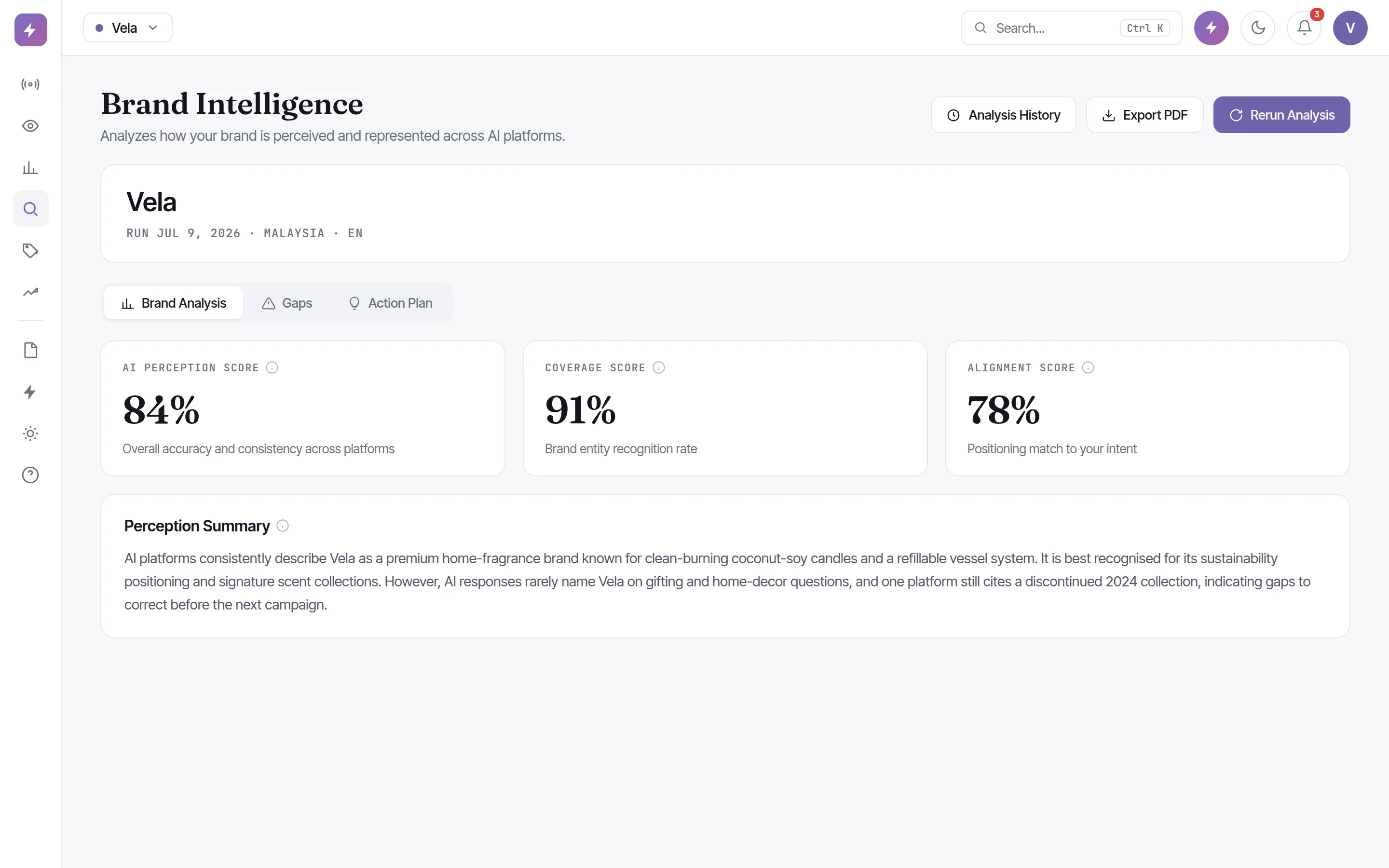
Task: Open notifications bell with 3 badge
Action: point(1304,27)
